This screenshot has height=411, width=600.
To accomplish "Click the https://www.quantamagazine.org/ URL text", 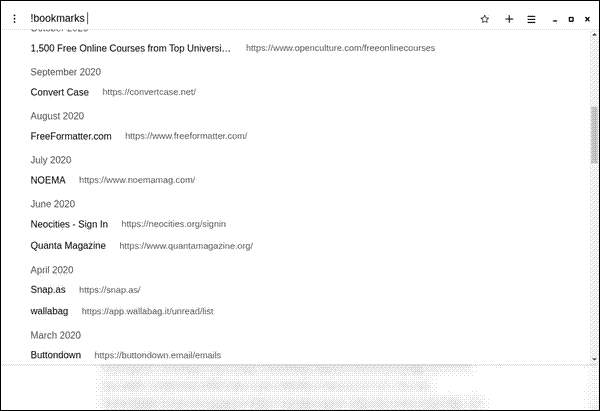I will click(x=186, y=246).
